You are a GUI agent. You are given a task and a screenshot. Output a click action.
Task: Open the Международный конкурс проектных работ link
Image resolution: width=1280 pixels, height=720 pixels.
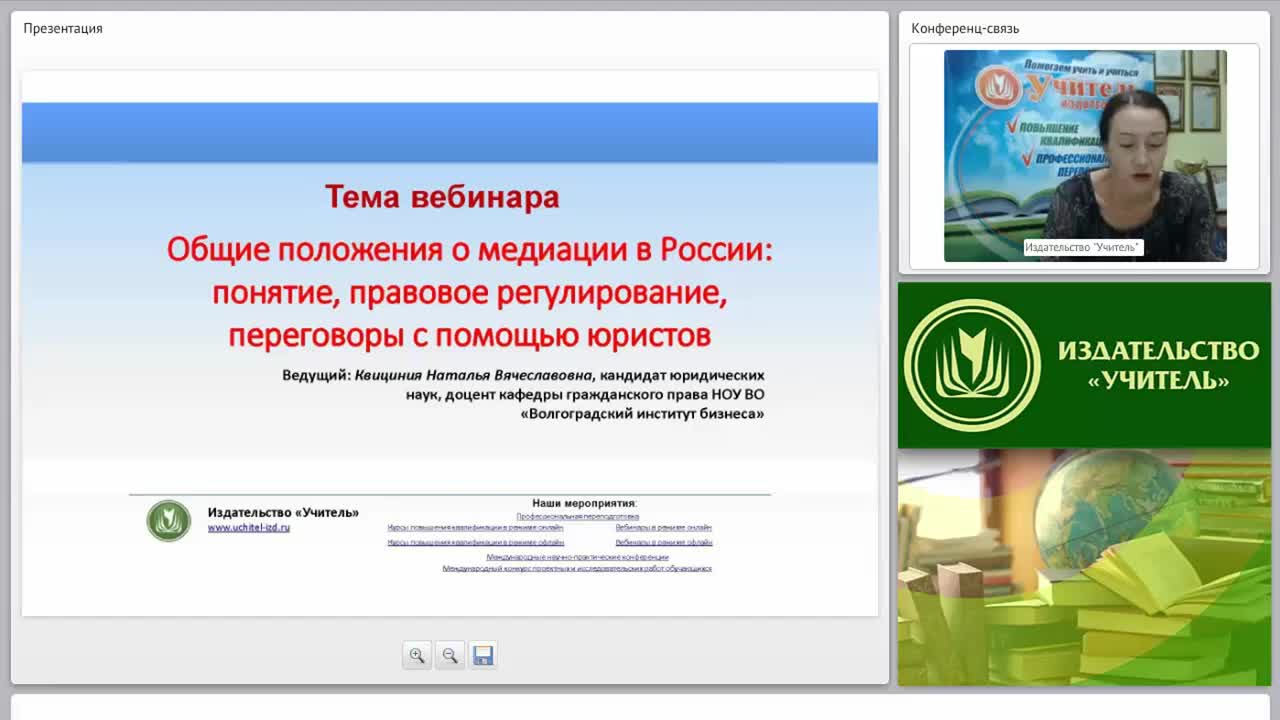[x=577, y=568]
